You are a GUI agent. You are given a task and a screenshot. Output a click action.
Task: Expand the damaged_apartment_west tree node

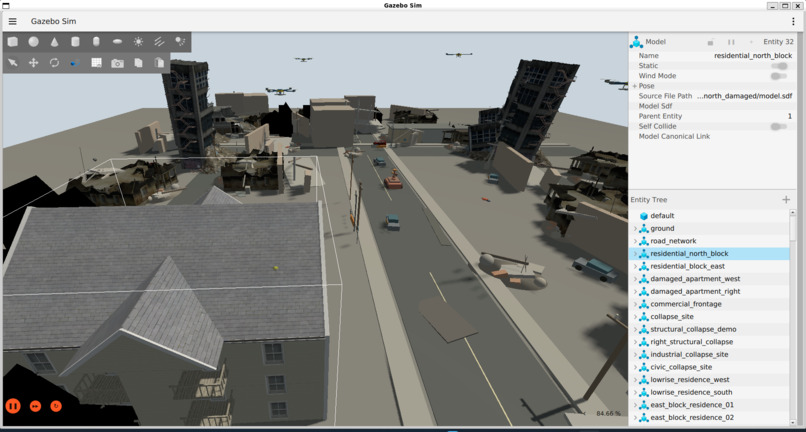click(635, 279)
